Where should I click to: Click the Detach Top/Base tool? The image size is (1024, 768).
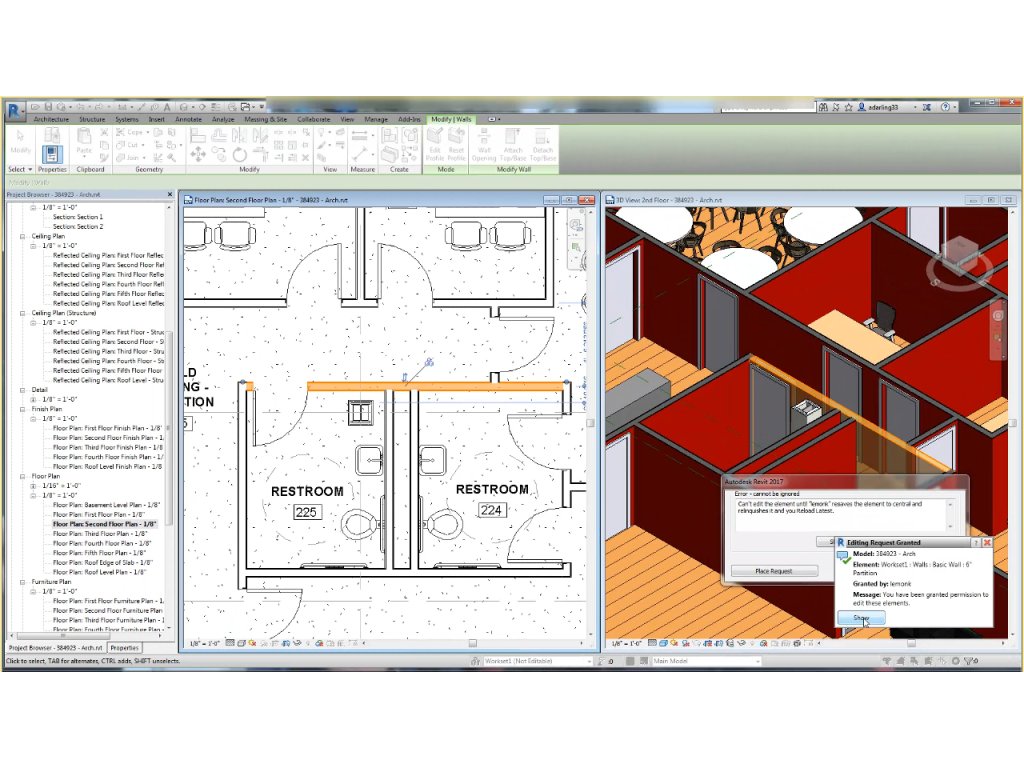(543, 144)
